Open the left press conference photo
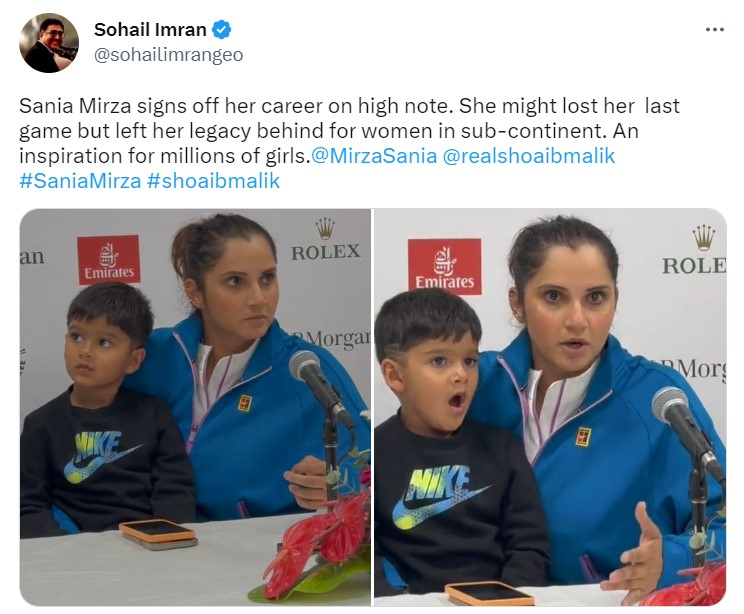This screenshot has height=614, width=744. pos(195,407)
